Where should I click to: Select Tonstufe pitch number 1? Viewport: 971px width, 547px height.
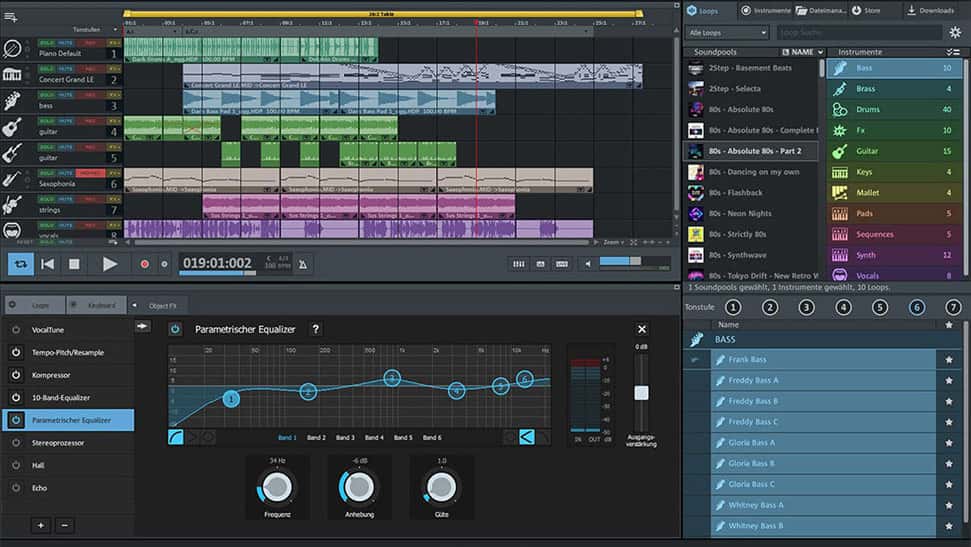pos(733,307)
